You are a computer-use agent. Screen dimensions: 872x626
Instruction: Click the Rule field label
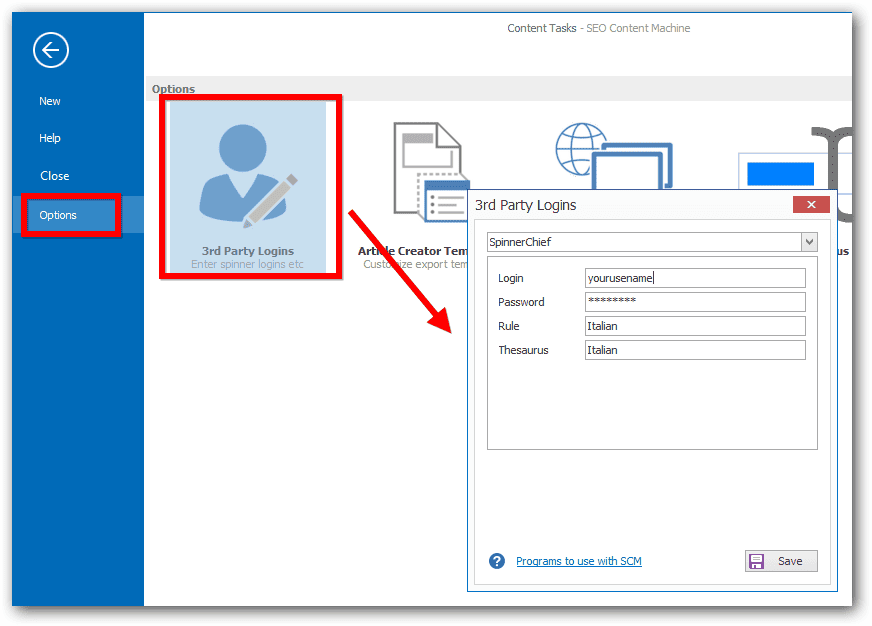pyautogui.click(x=508, y=326)
